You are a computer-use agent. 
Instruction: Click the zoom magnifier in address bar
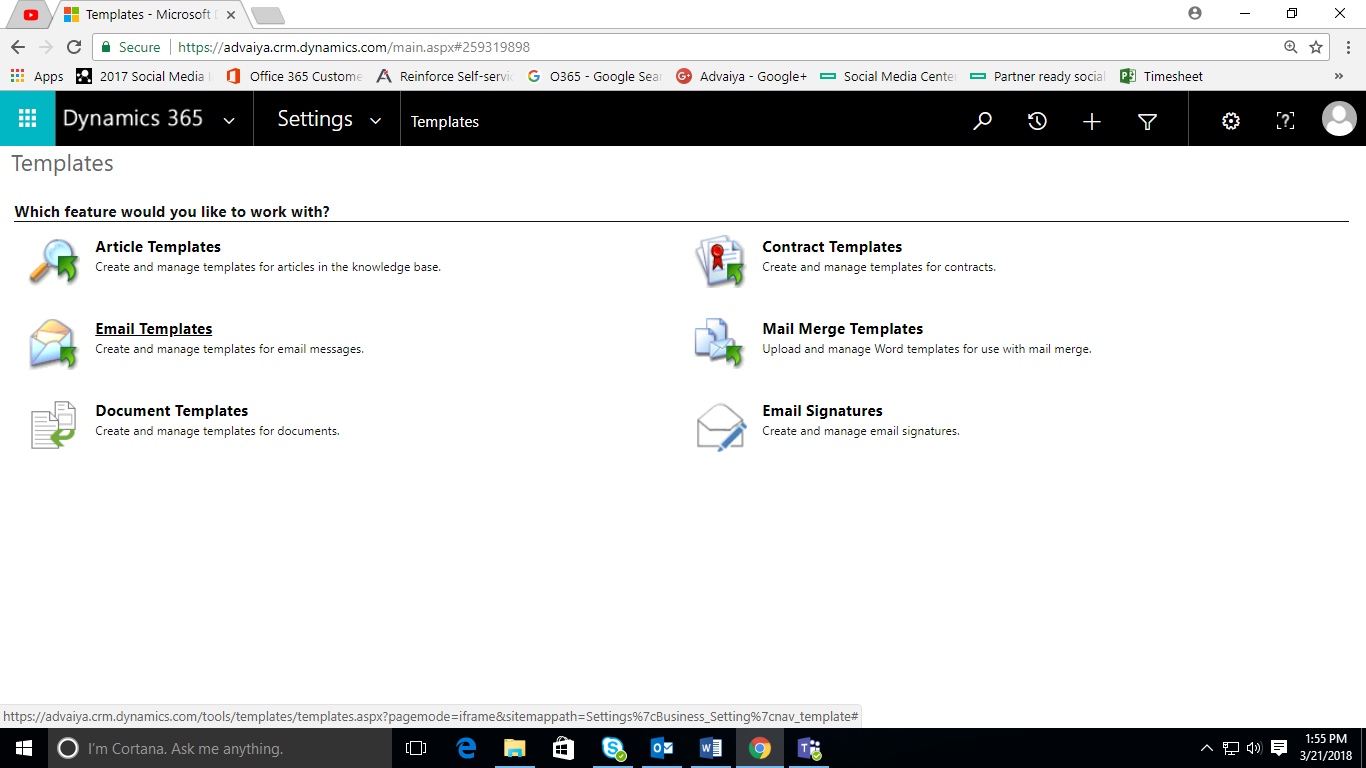[1291, 47]
